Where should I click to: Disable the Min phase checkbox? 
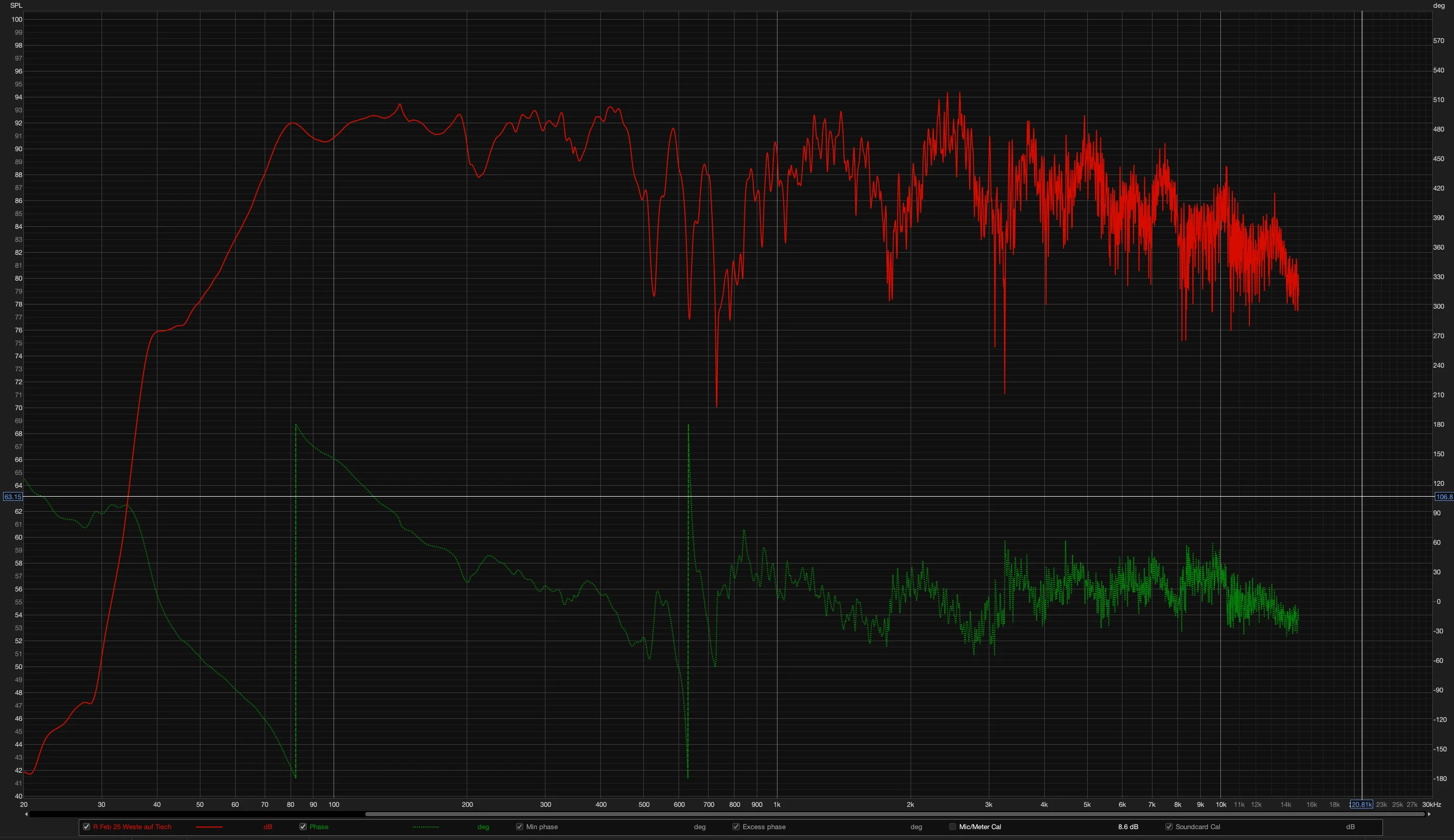pos(519,827)
